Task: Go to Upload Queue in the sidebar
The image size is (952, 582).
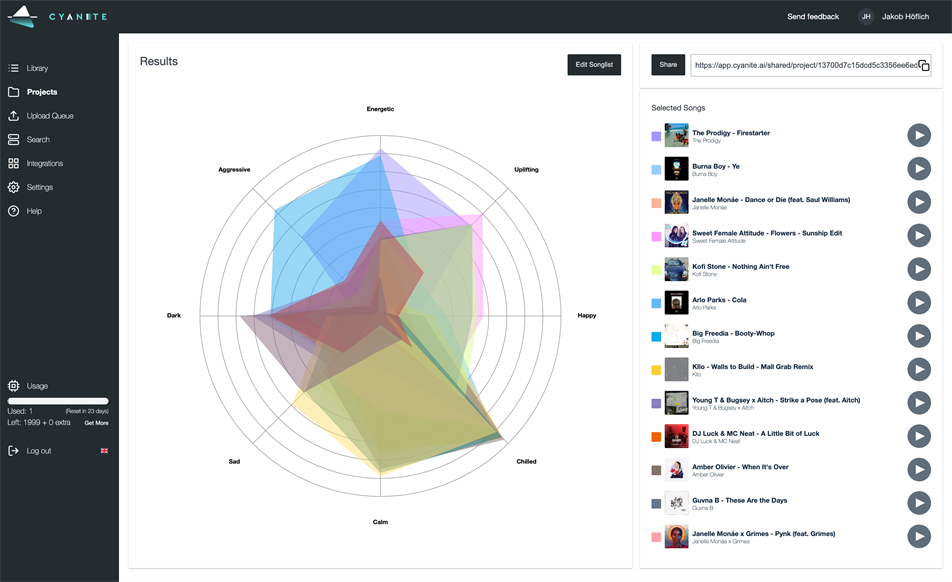Action: [50, 116]
